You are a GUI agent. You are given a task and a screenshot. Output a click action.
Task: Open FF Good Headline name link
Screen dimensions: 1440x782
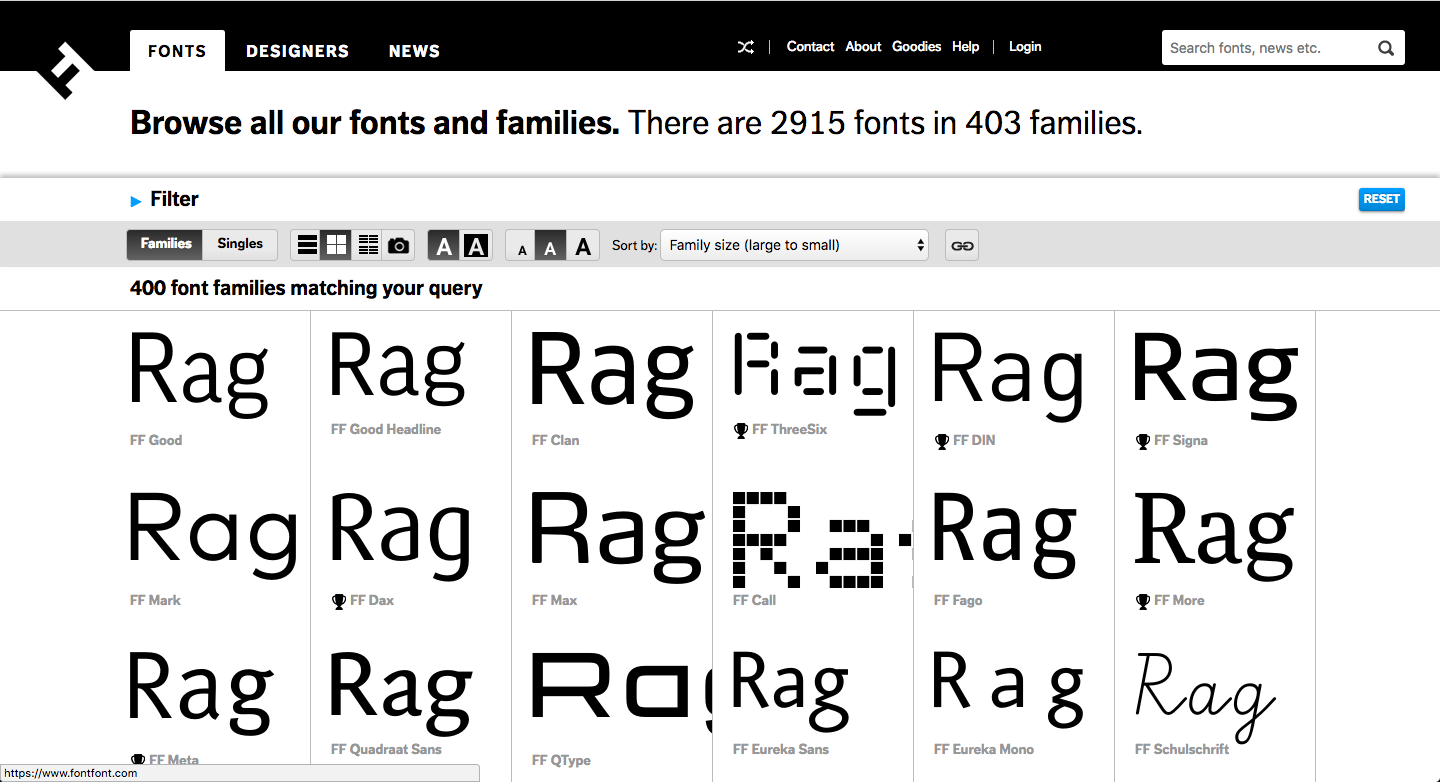pyautogui.click(x=386, y=430)
